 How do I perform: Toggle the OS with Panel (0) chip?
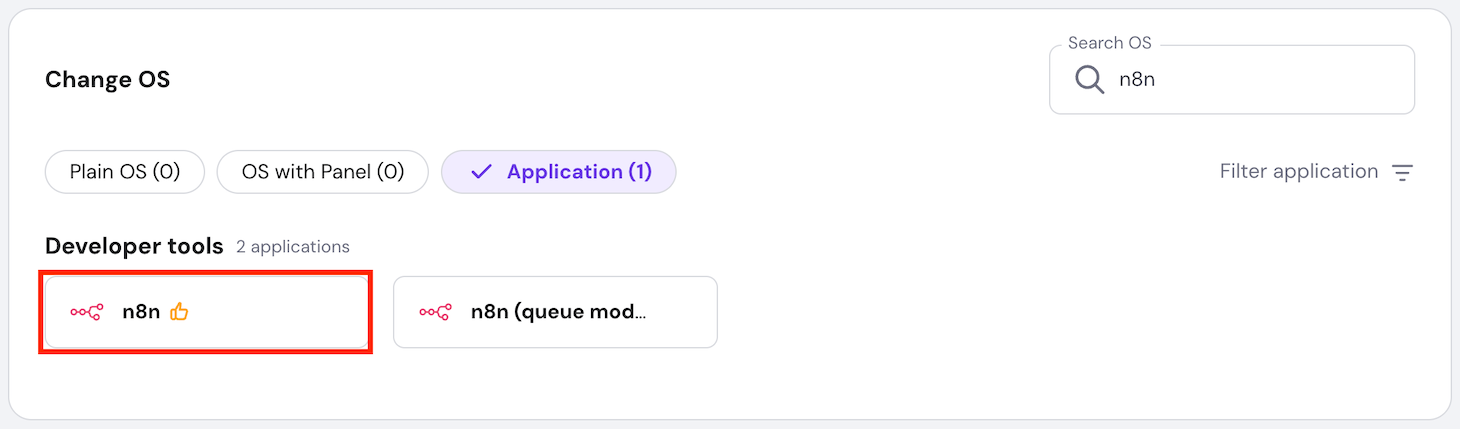point(322,172)
